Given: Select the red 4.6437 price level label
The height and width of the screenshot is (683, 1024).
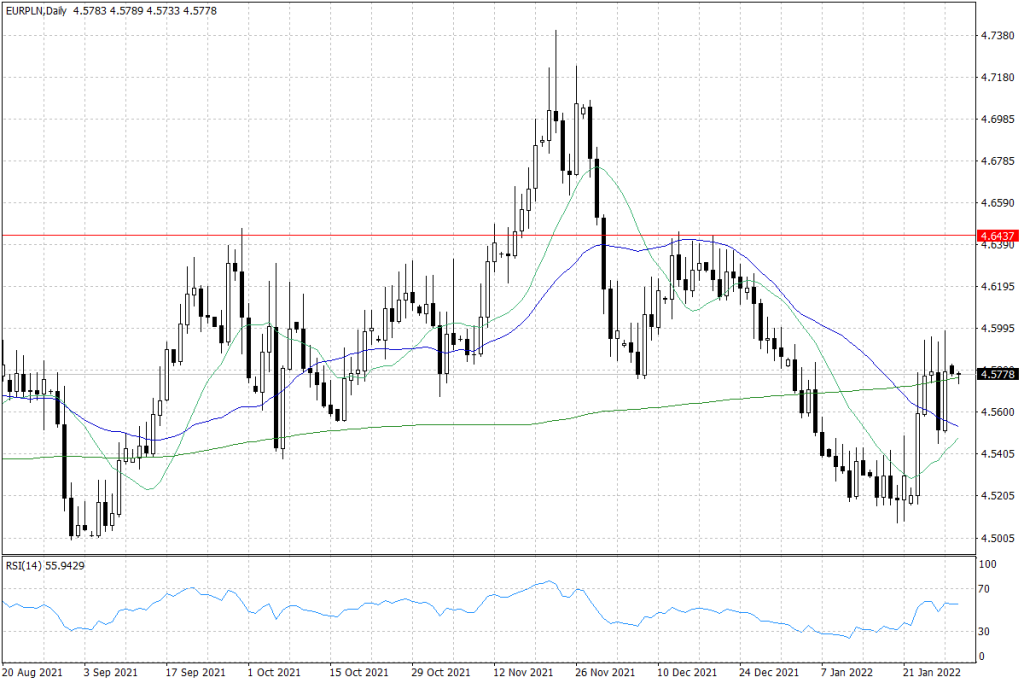Looking at the screenshot, I should [998, 236].
